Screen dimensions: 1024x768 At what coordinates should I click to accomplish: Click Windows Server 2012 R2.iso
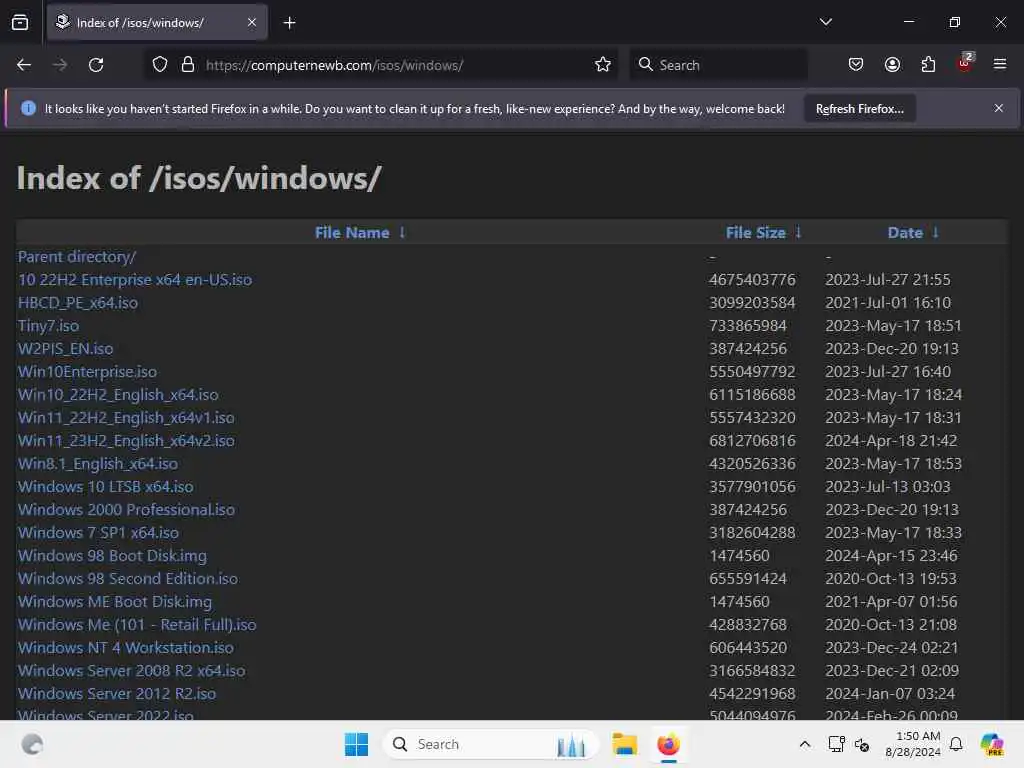(117, 694)
